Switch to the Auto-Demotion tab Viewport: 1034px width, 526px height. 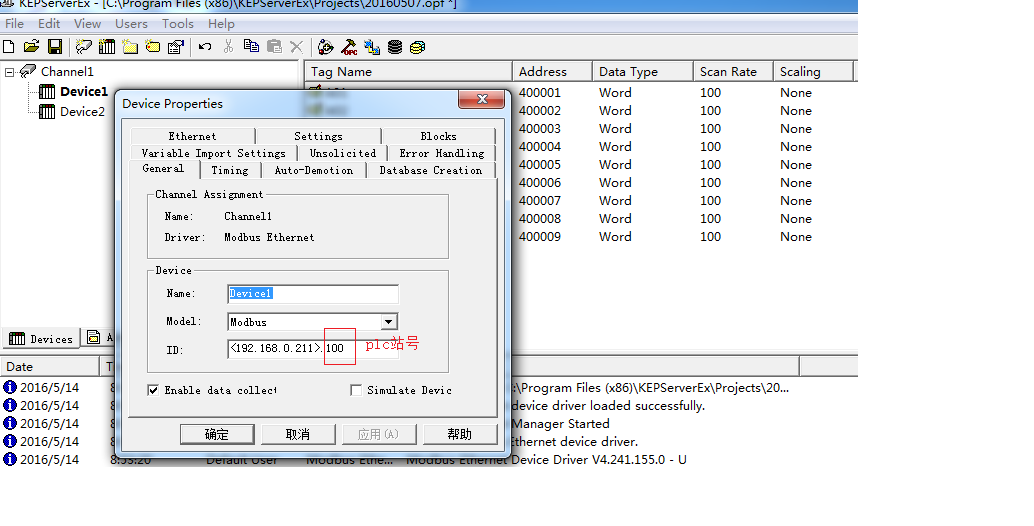coord(314,170)
